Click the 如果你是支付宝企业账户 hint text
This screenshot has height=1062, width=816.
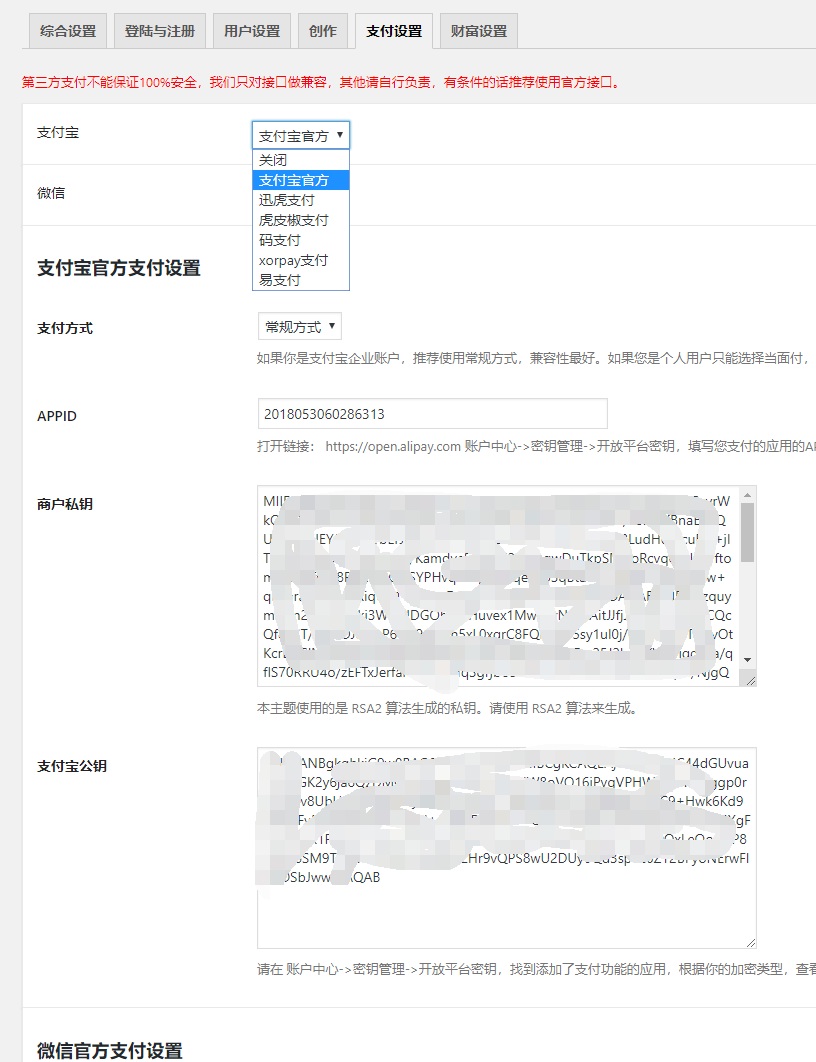535,358
